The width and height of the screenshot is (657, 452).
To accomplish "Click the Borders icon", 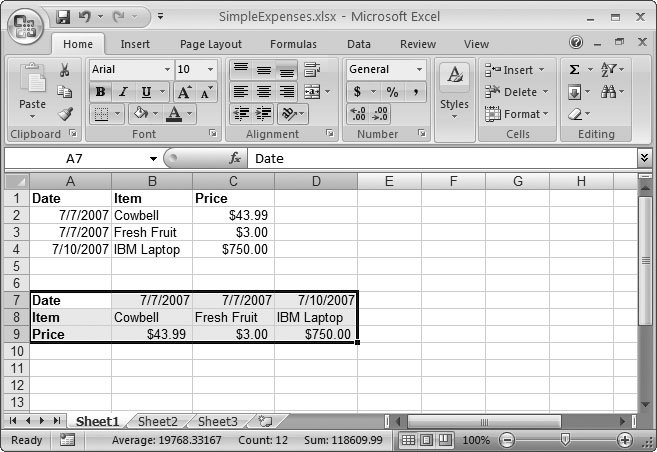I will point(101,114).
